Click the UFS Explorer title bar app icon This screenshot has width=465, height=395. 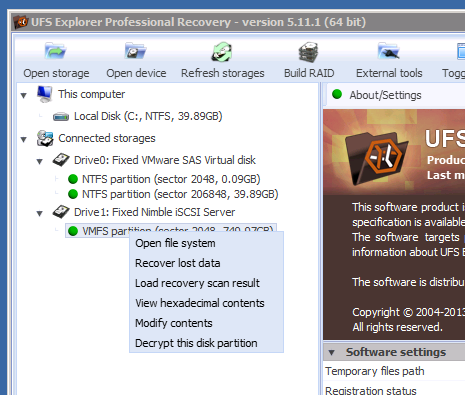(x=21, y=22)
